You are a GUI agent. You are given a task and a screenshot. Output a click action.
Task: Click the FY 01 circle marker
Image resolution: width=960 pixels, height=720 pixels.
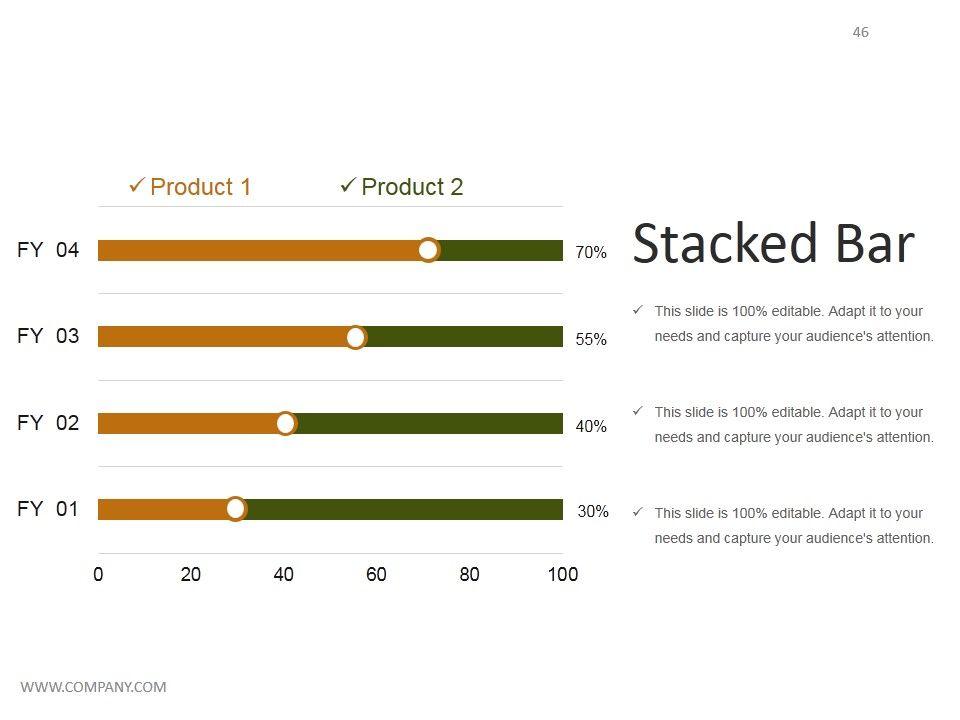236,509
